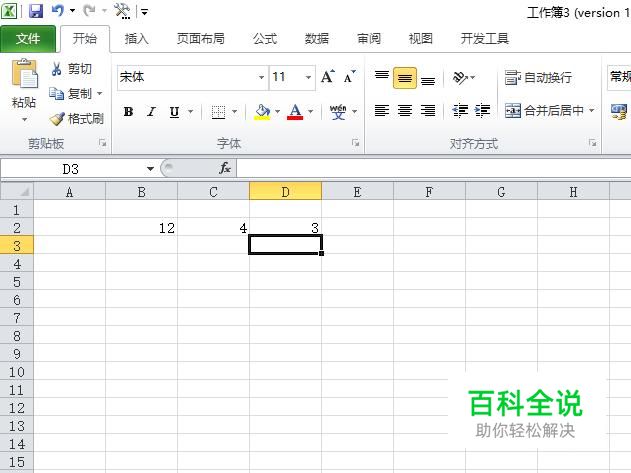Open the Copy dropdown arrow

coord(99,93)
